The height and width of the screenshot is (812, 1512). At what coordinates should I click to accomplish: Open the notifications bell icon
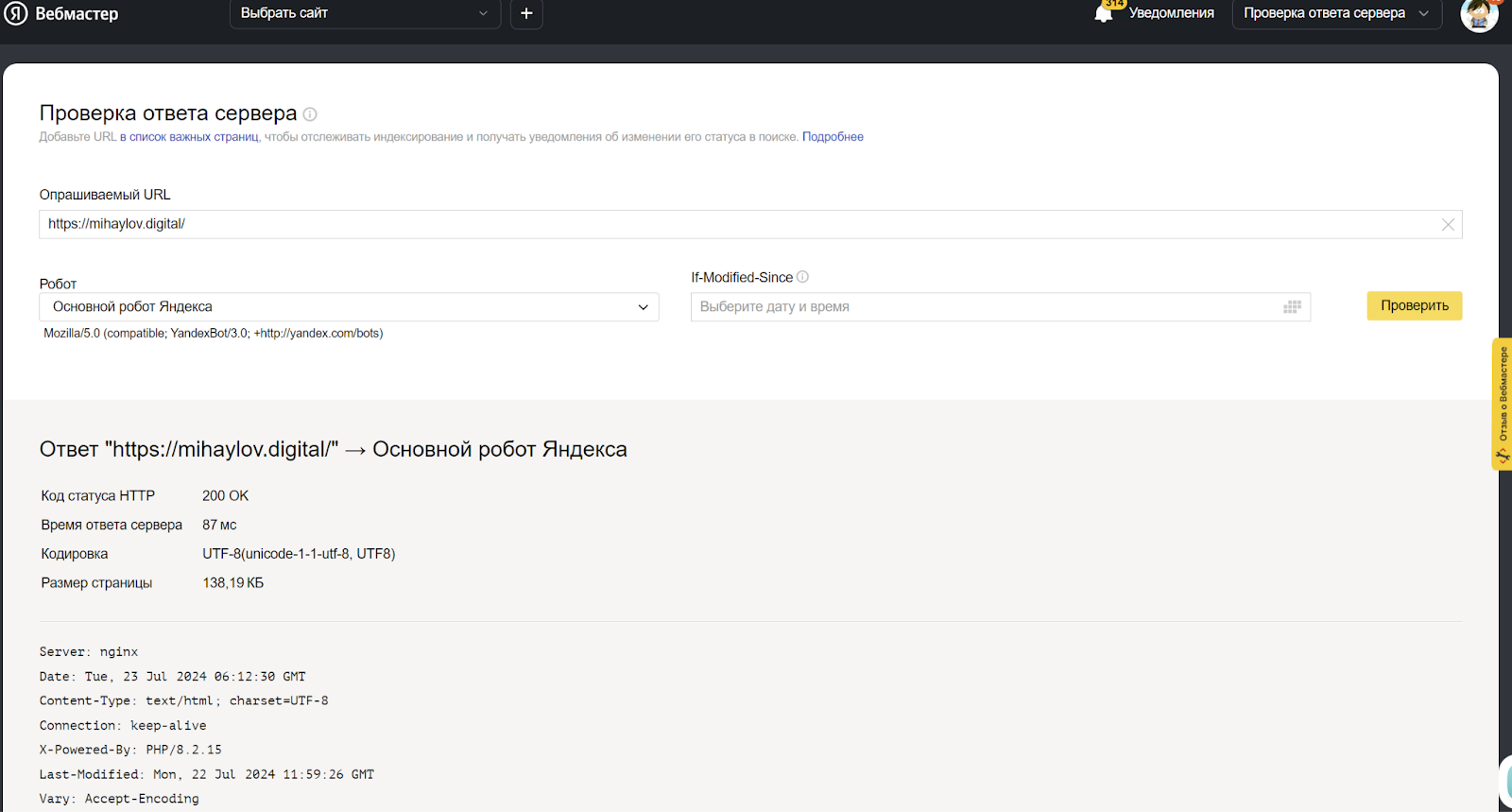coord(1104,13)
